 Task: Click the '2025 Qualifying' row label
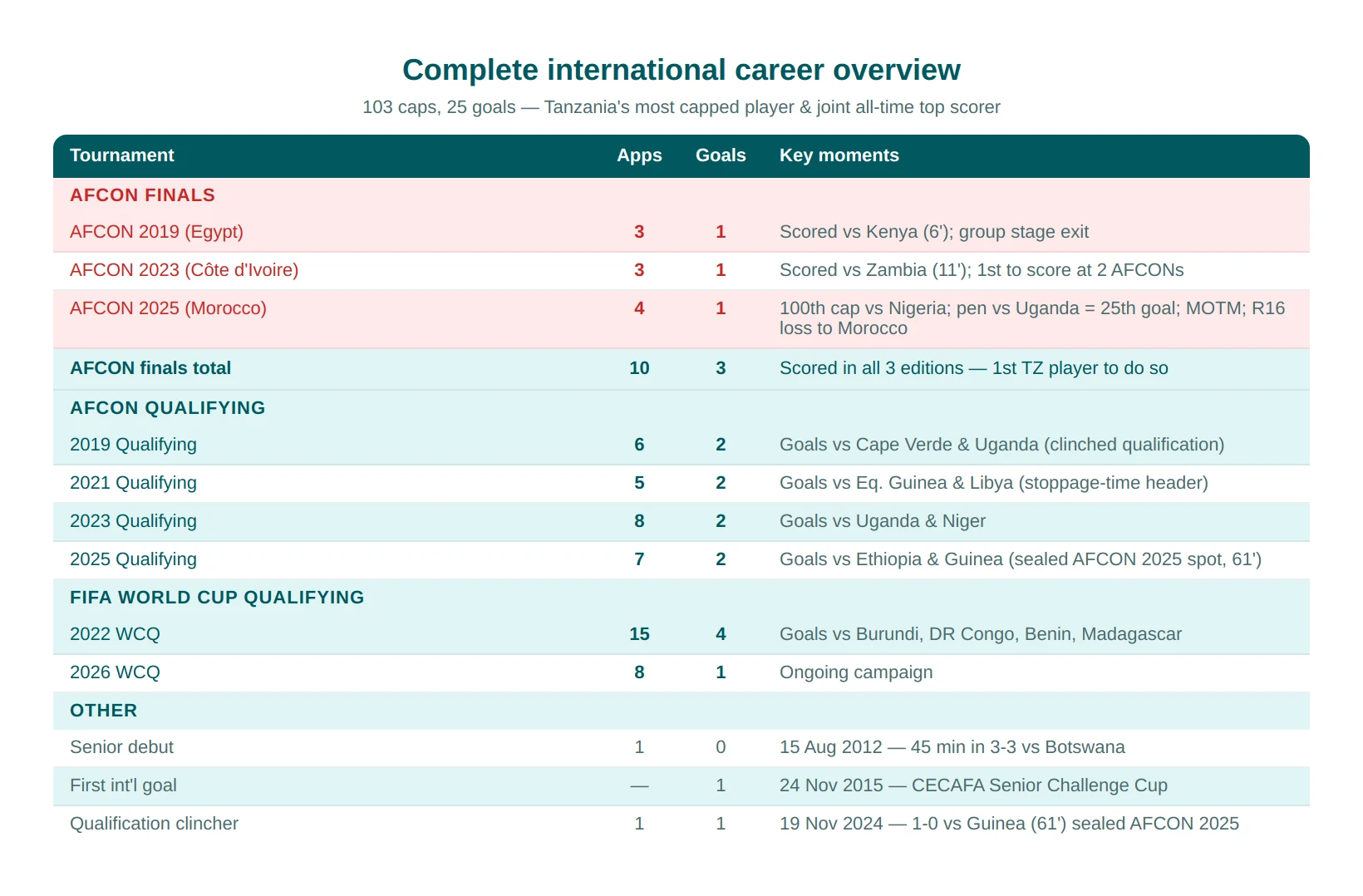[x=133, y=559]
